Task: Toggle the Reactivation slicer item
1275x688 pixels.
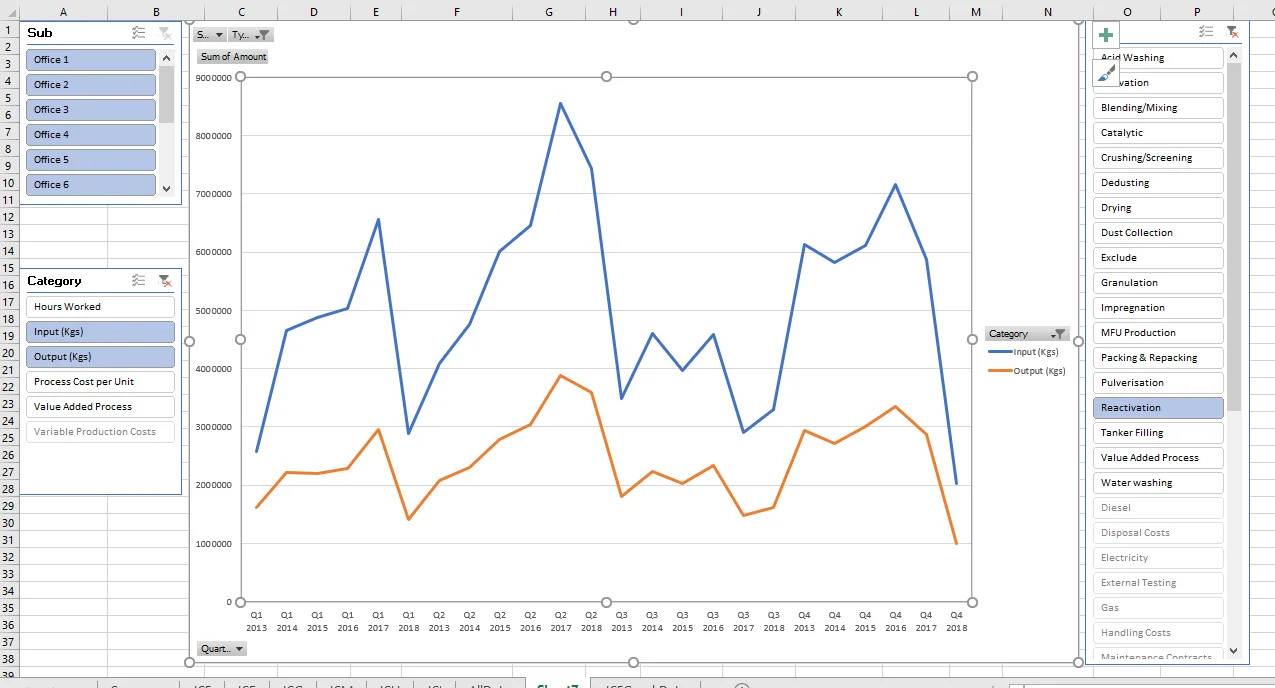Action: (x=1158, y=408)
